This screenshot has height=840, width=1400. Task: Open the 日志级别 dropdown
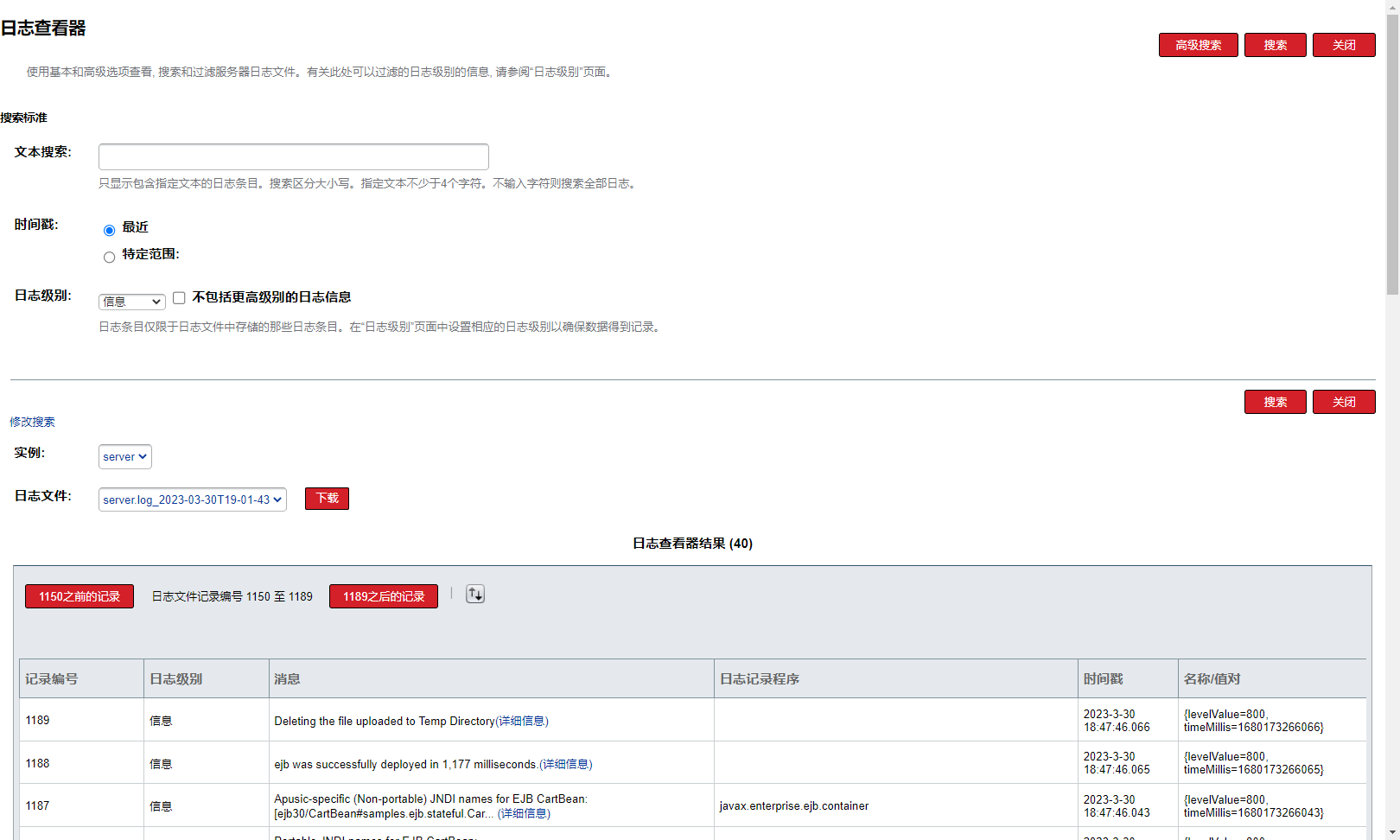(131, 302)
